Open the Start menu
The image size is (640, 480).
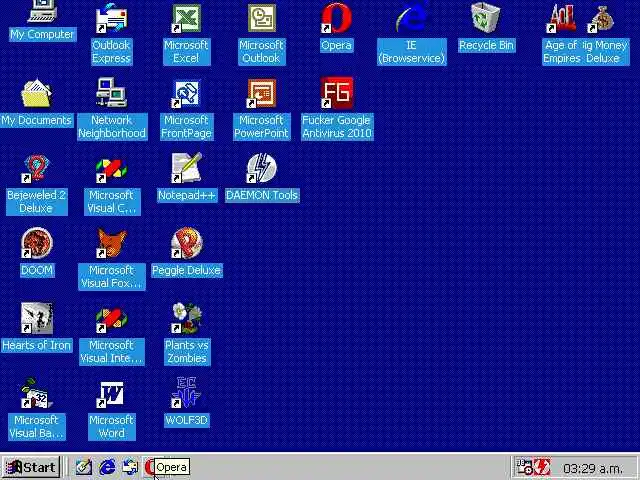point(31,467)
